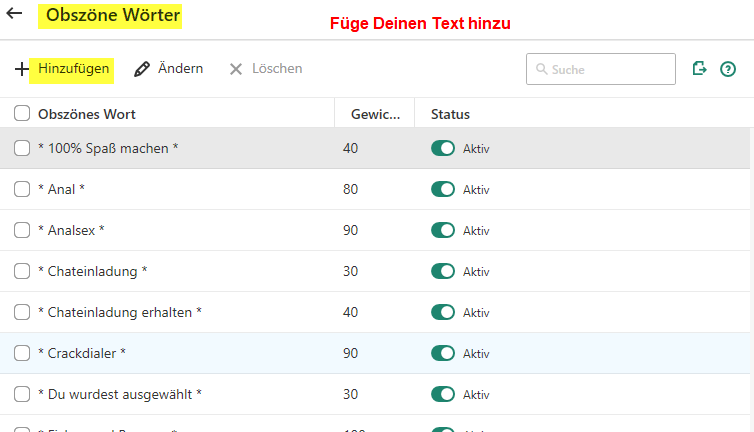Screen dimensions: 754x432
Task: Check the box for '100% Spaß machen'
Action: [22, 148]
